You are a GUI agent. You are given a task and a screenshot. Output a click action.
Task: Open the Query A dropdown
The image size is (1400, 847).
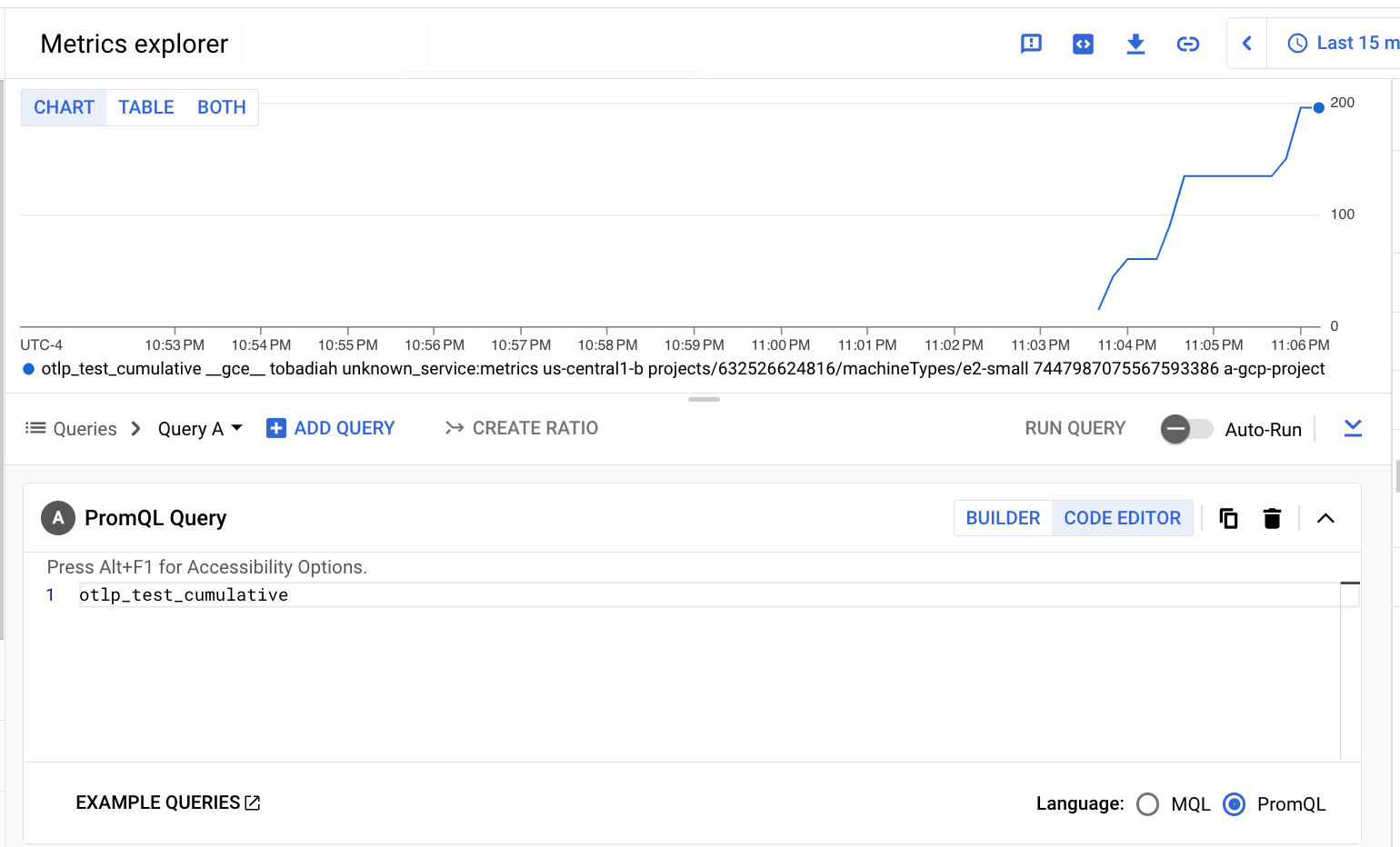pyautogui.click(x=199, y=428)
